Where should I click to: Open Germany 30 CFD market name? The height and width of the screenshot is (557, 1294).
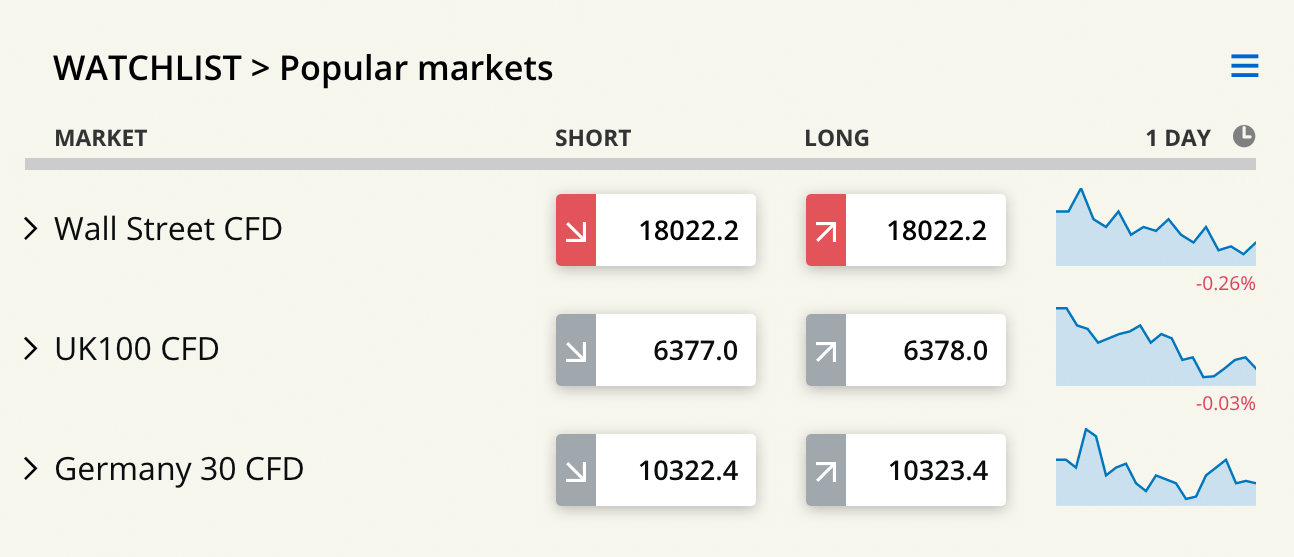(179, 469)
